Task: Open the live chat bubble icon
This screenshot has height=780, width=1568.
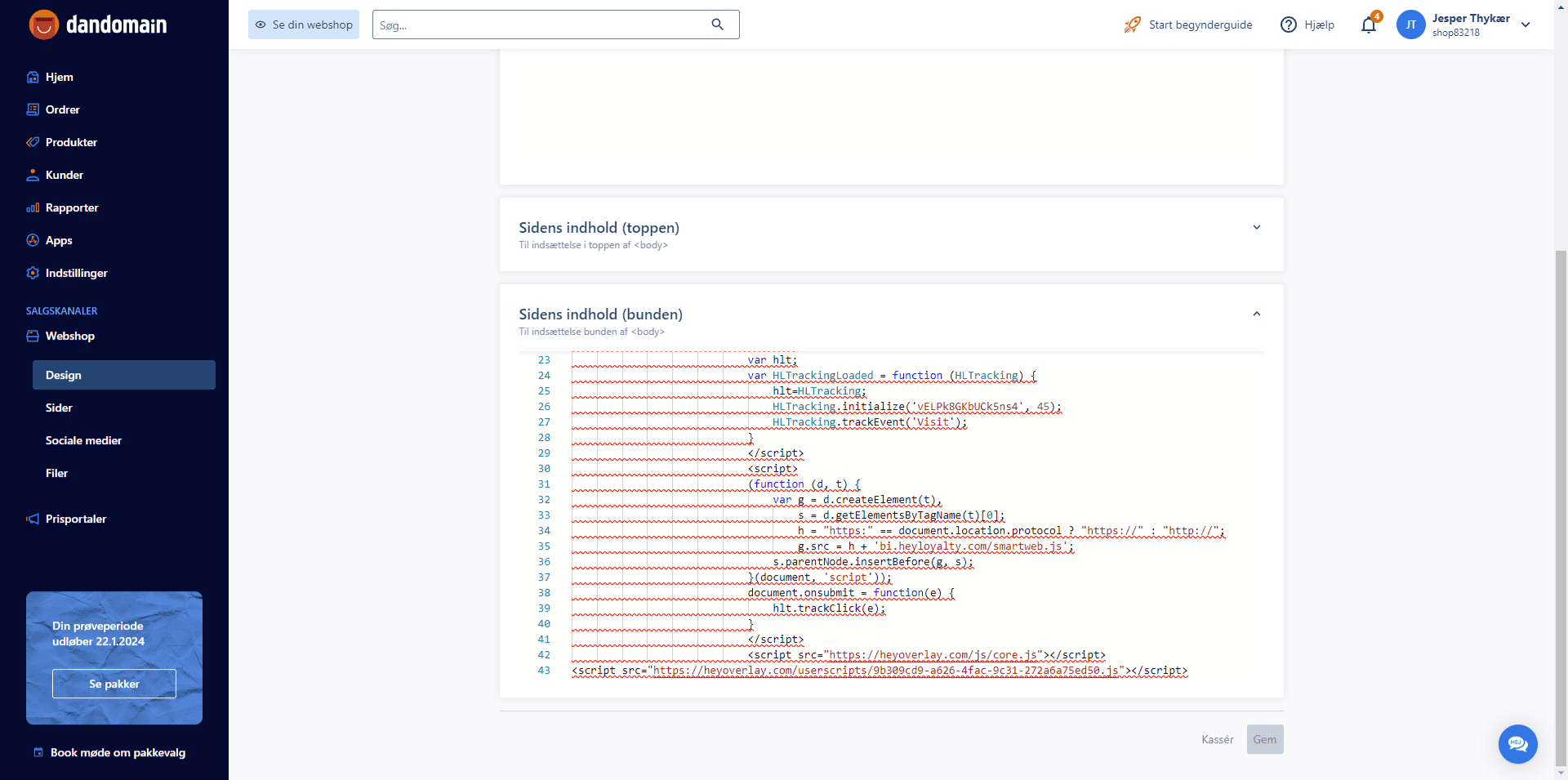Action: 1517,744
